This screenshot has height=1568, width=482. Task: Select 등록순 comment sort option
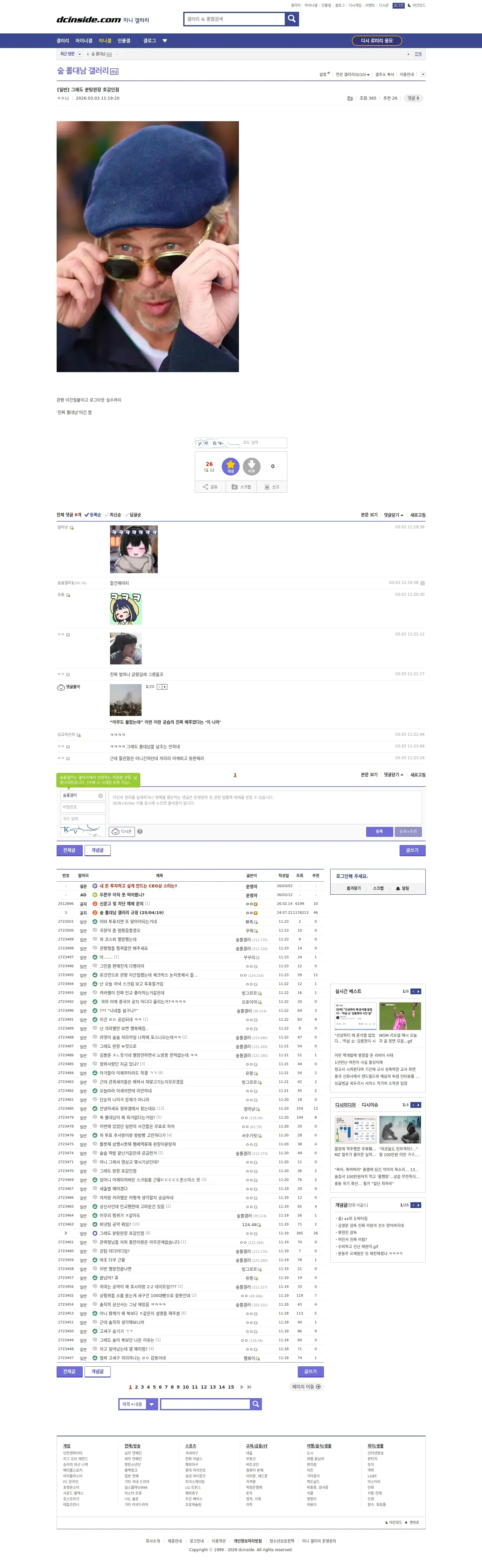point(93,515)
